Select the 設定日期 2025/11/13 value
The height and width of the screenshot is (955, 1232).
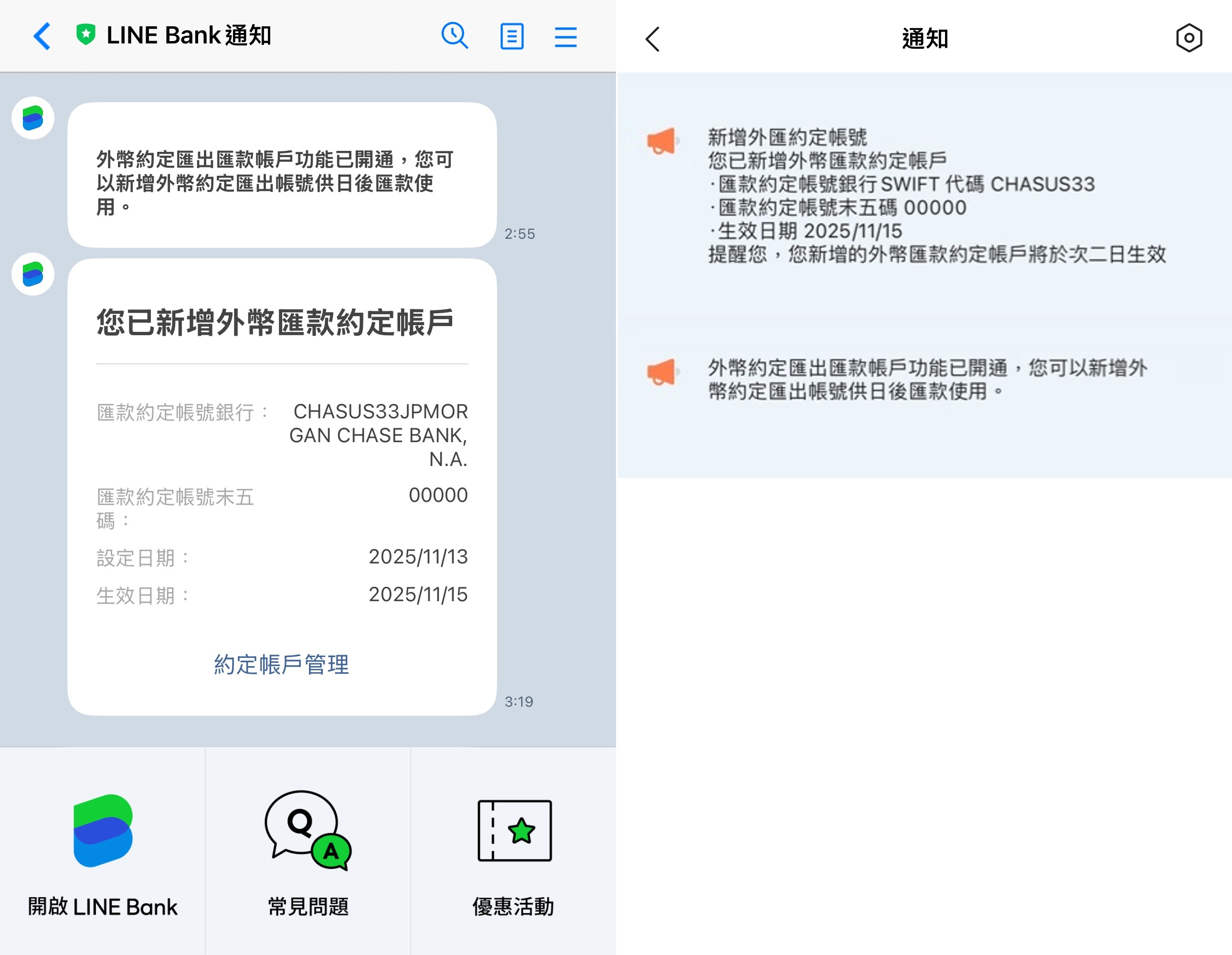tap(418, 557)
